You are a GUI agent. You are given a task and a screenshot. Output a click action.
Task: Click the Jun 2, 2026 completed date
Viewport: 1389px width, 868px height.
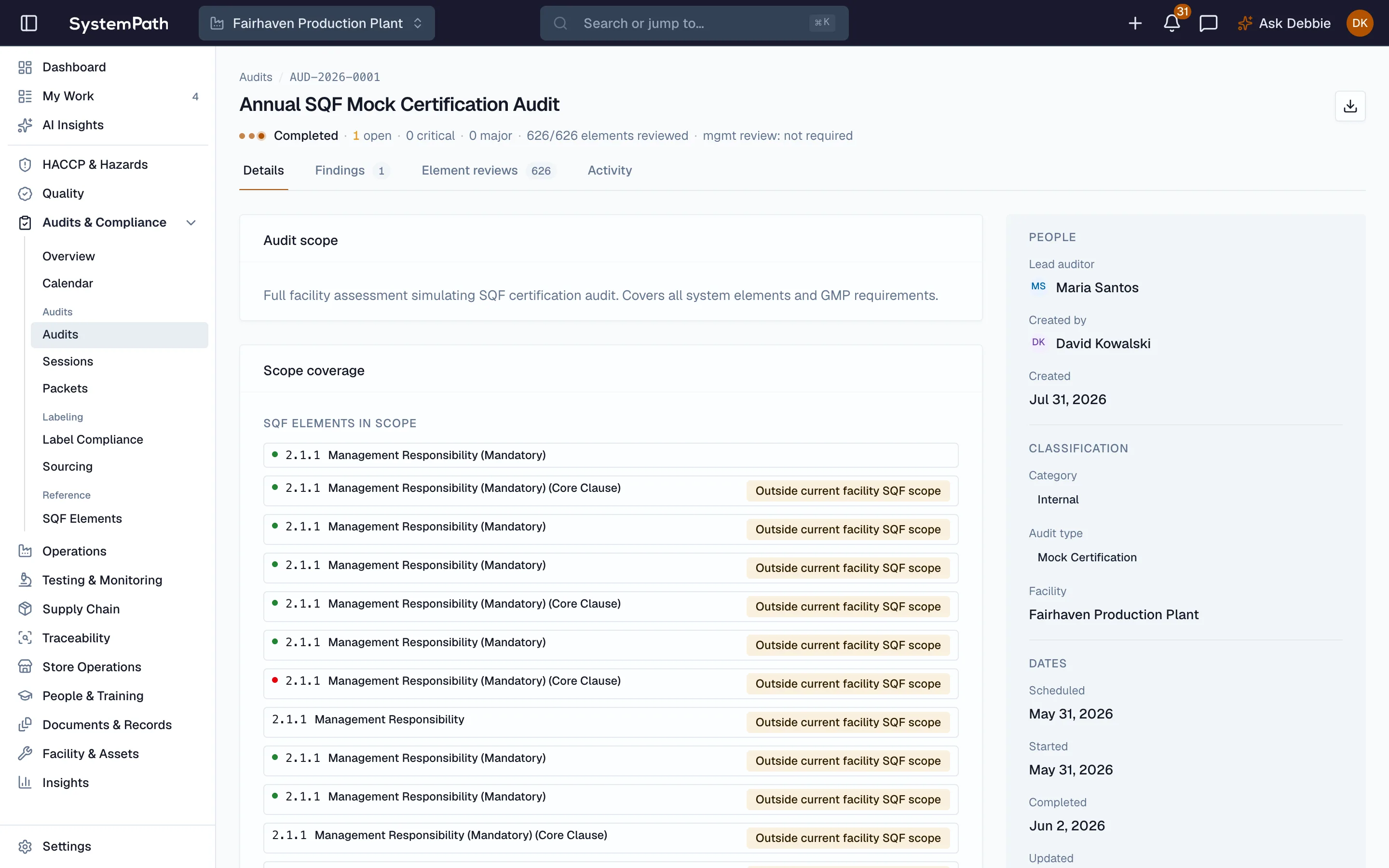[1066, 826]
